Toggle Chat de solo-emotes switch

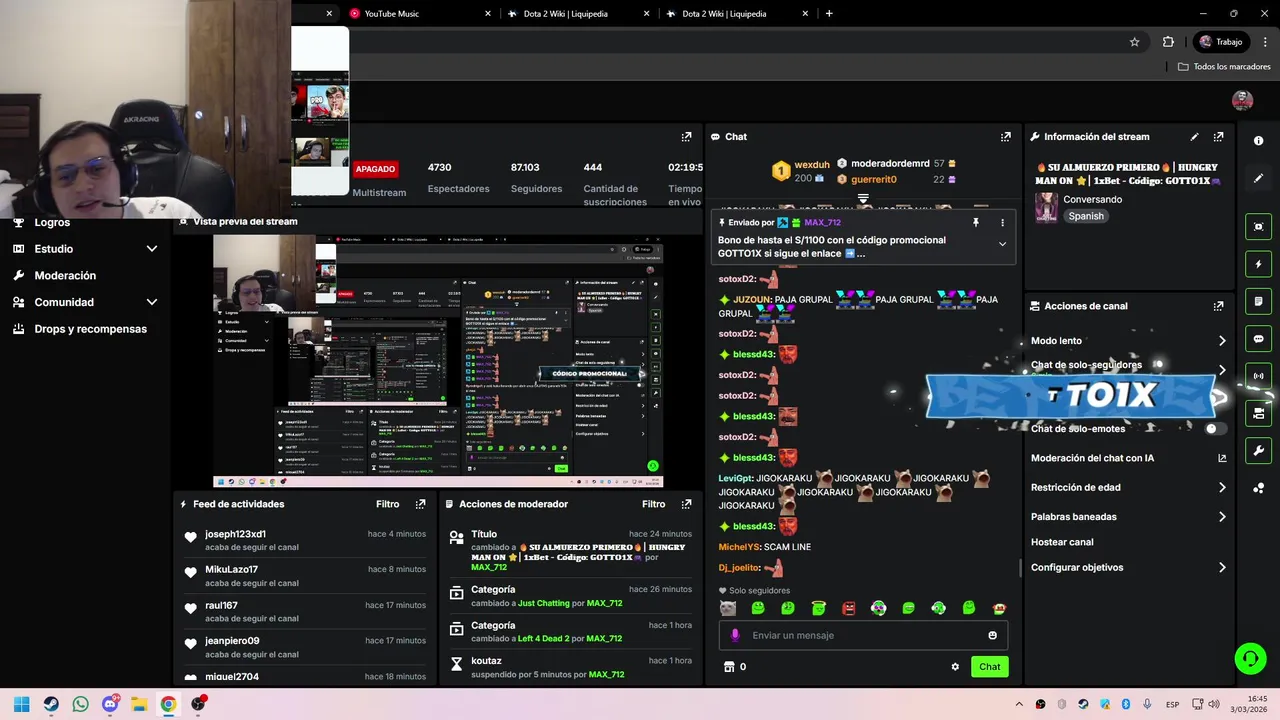(x=1215, y=429)
